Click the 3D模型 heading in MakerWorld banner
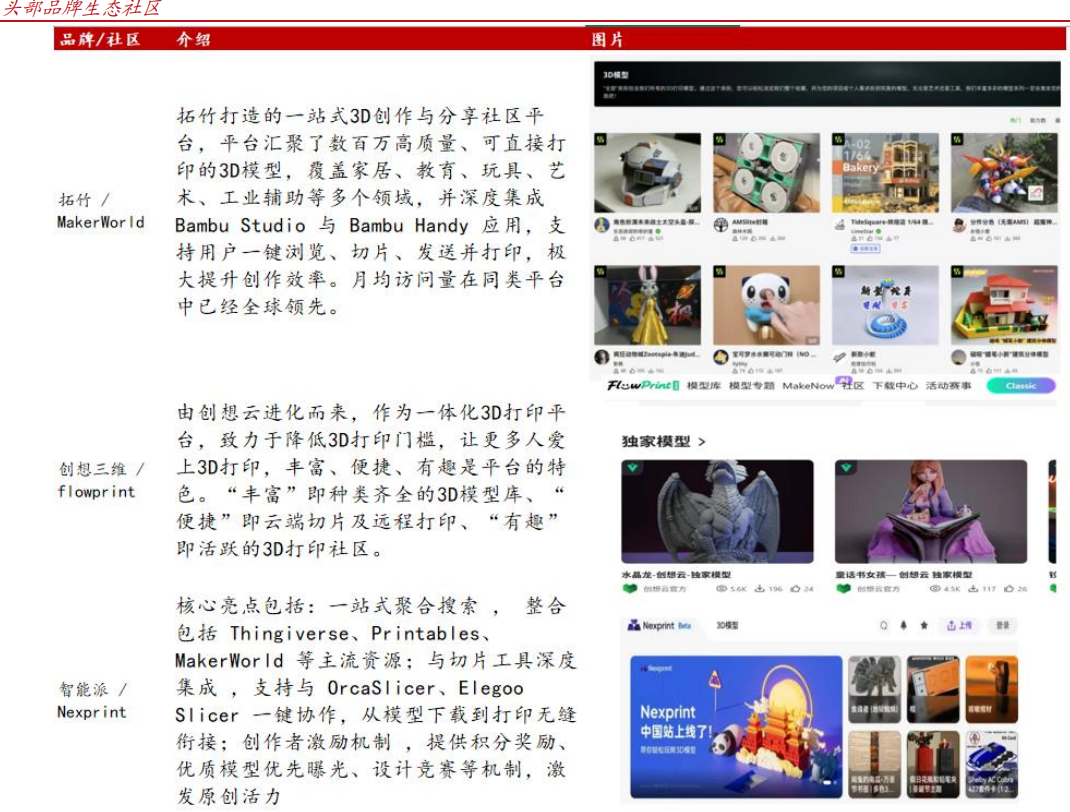The image size is (1070, 812). click(x=616, y=75)
